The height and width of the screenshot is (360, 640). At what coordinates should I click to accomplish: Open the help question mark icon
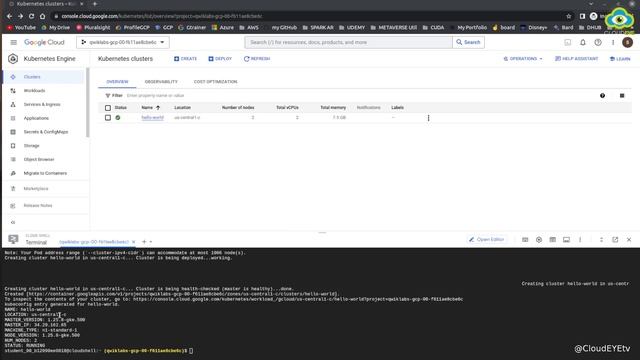coord(598,42)
